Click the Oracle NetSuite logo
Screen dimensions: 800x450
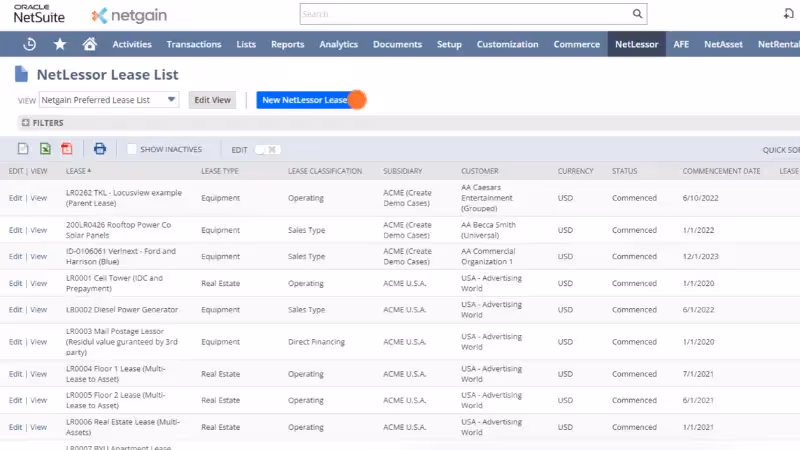click(39, 14)
